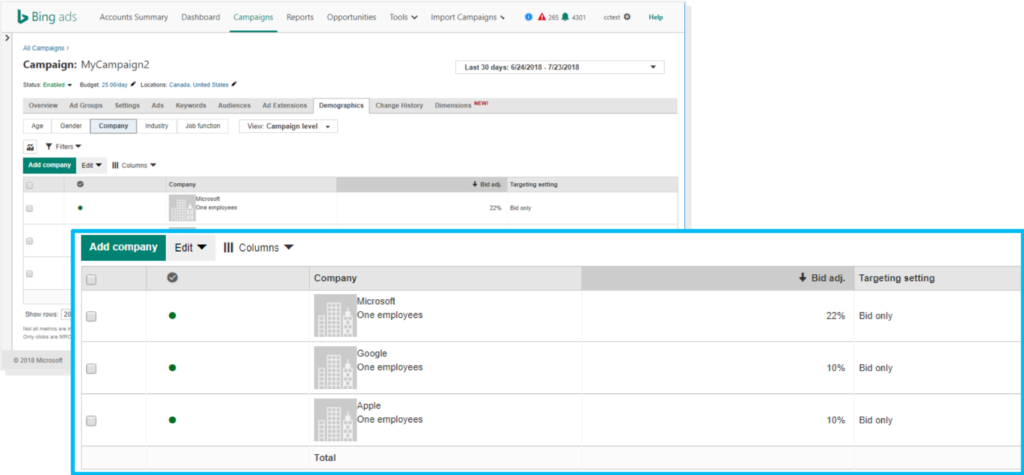Screen dimensions: 1024x475
Task: Switch to the Audiences tab
Action: coord(234,105)
